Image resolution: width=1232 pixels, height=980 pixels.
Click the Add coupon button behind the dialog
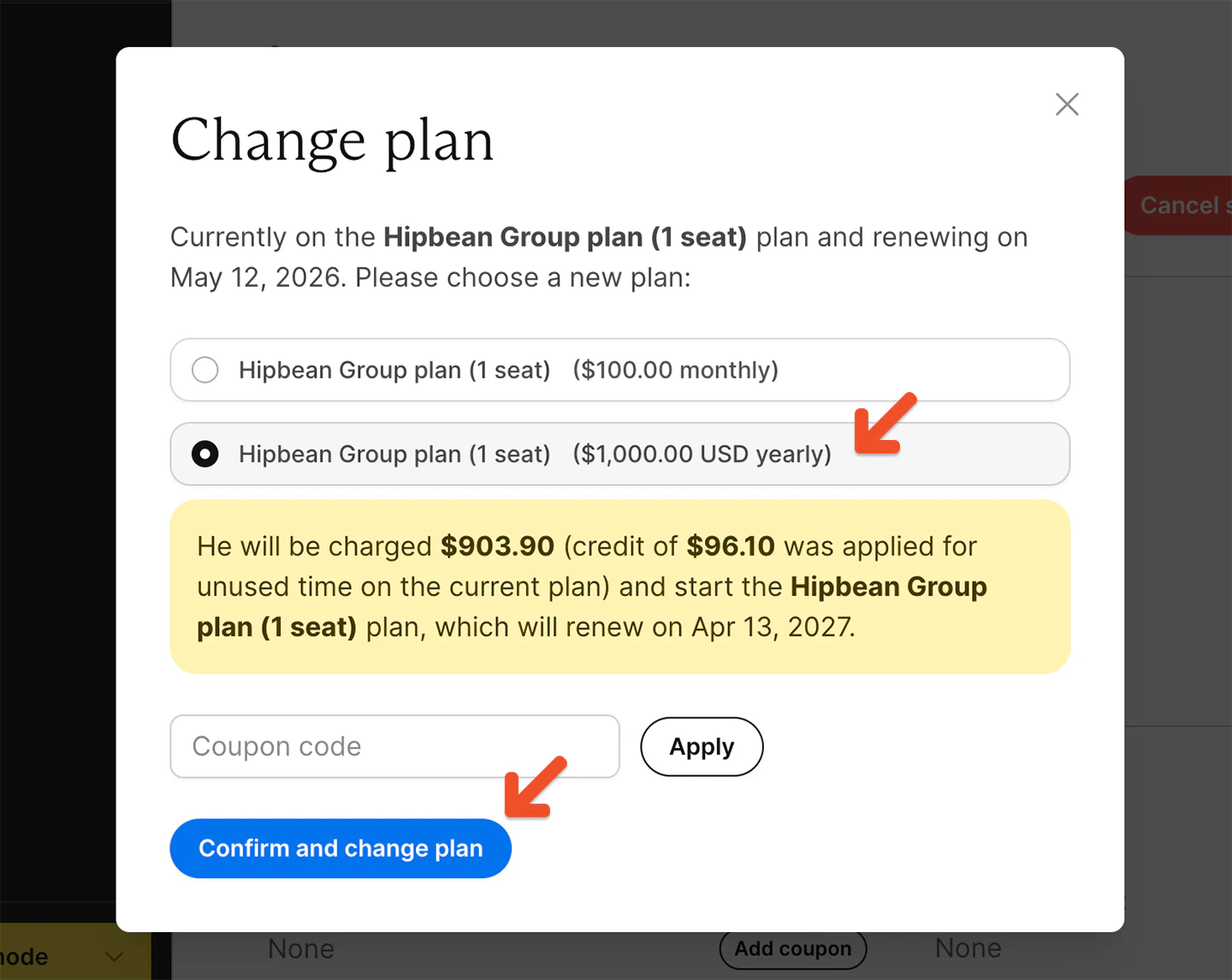(792, 948)
